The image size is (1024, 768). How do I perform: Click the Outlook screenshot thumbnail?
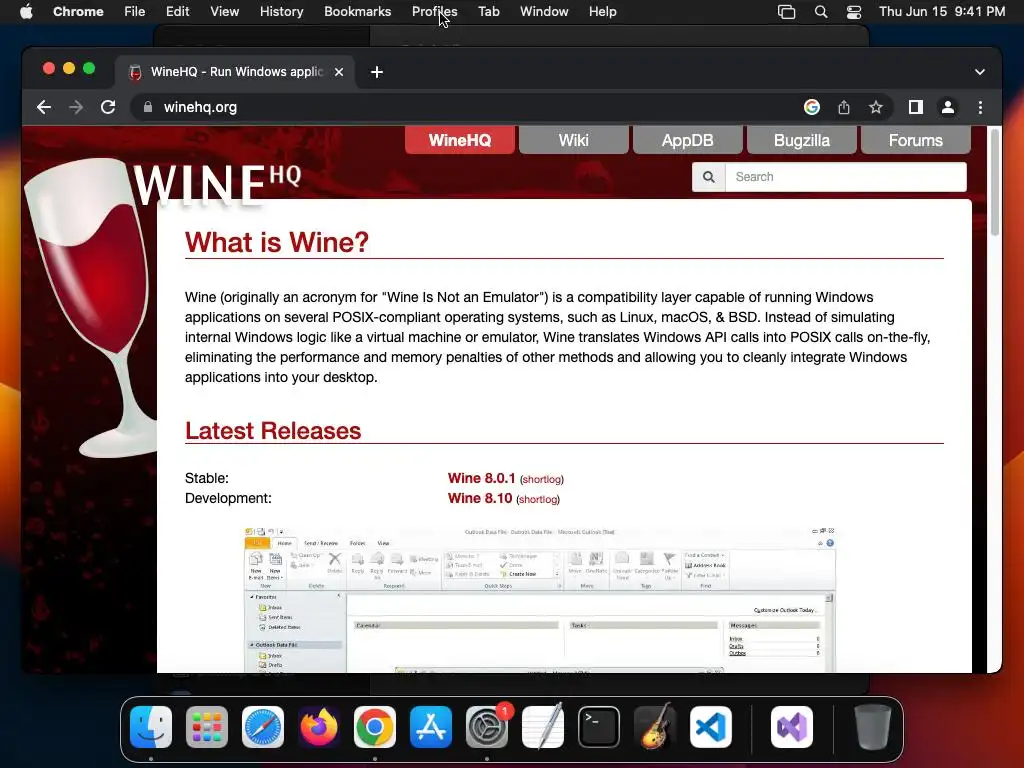click(x=540, y=600)
